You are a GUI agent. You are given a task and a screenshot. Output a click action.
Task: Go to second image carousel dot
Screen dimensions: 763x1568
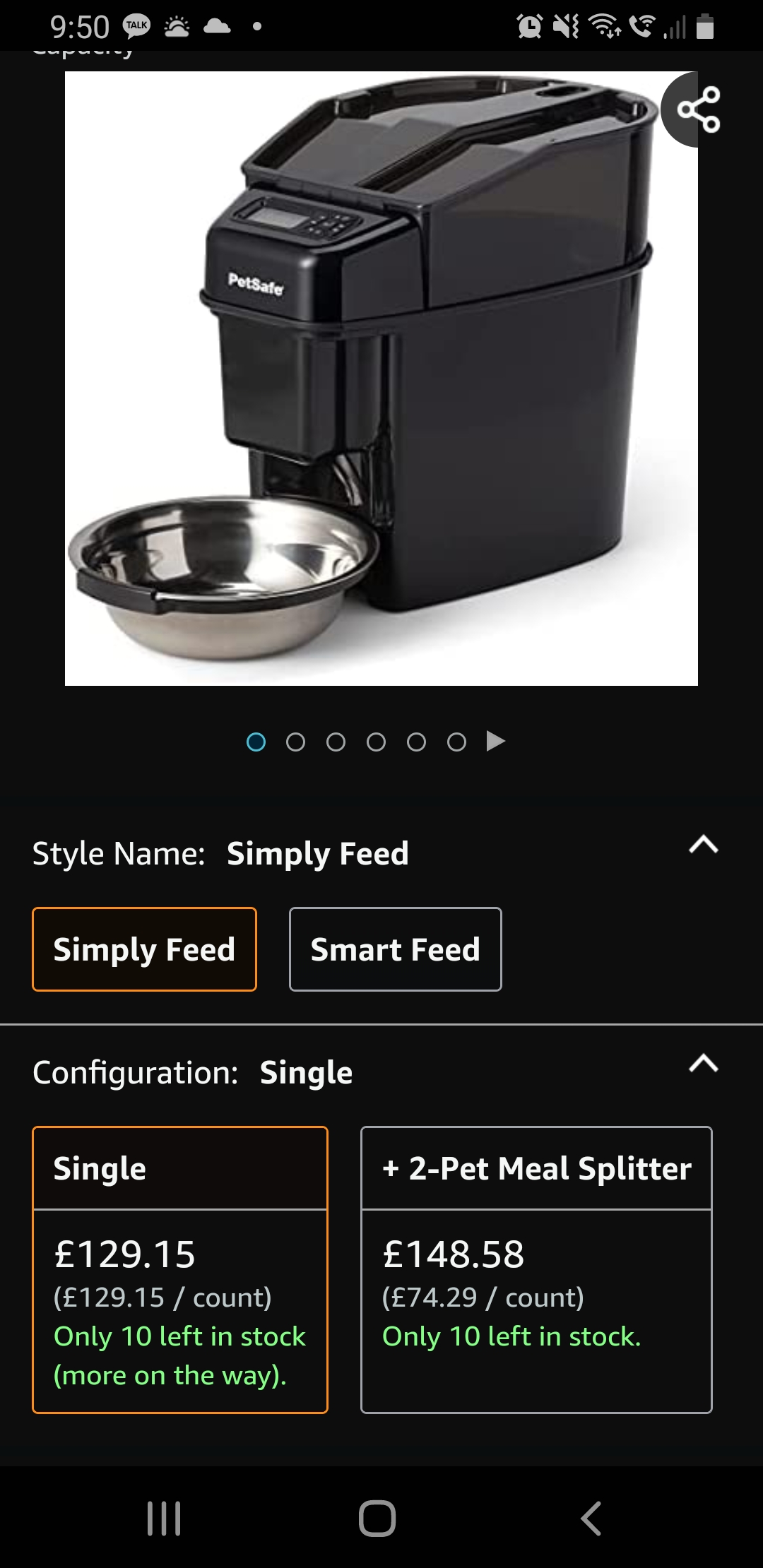(x=296, y=742)
